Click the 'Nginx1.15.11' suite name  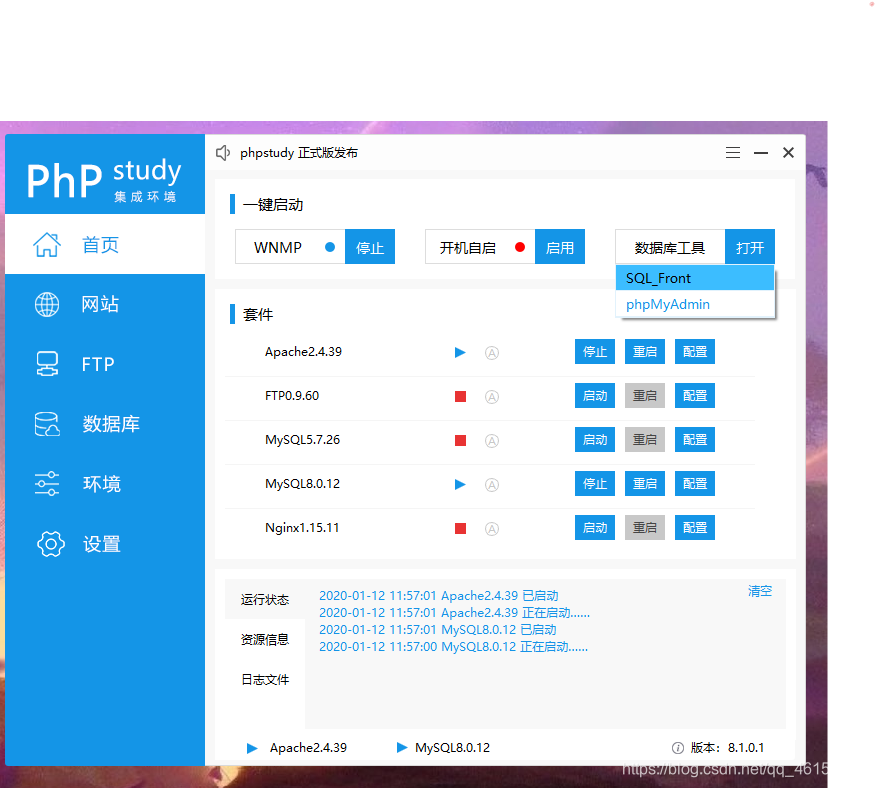pyautogui.click(x=302, y=528)
